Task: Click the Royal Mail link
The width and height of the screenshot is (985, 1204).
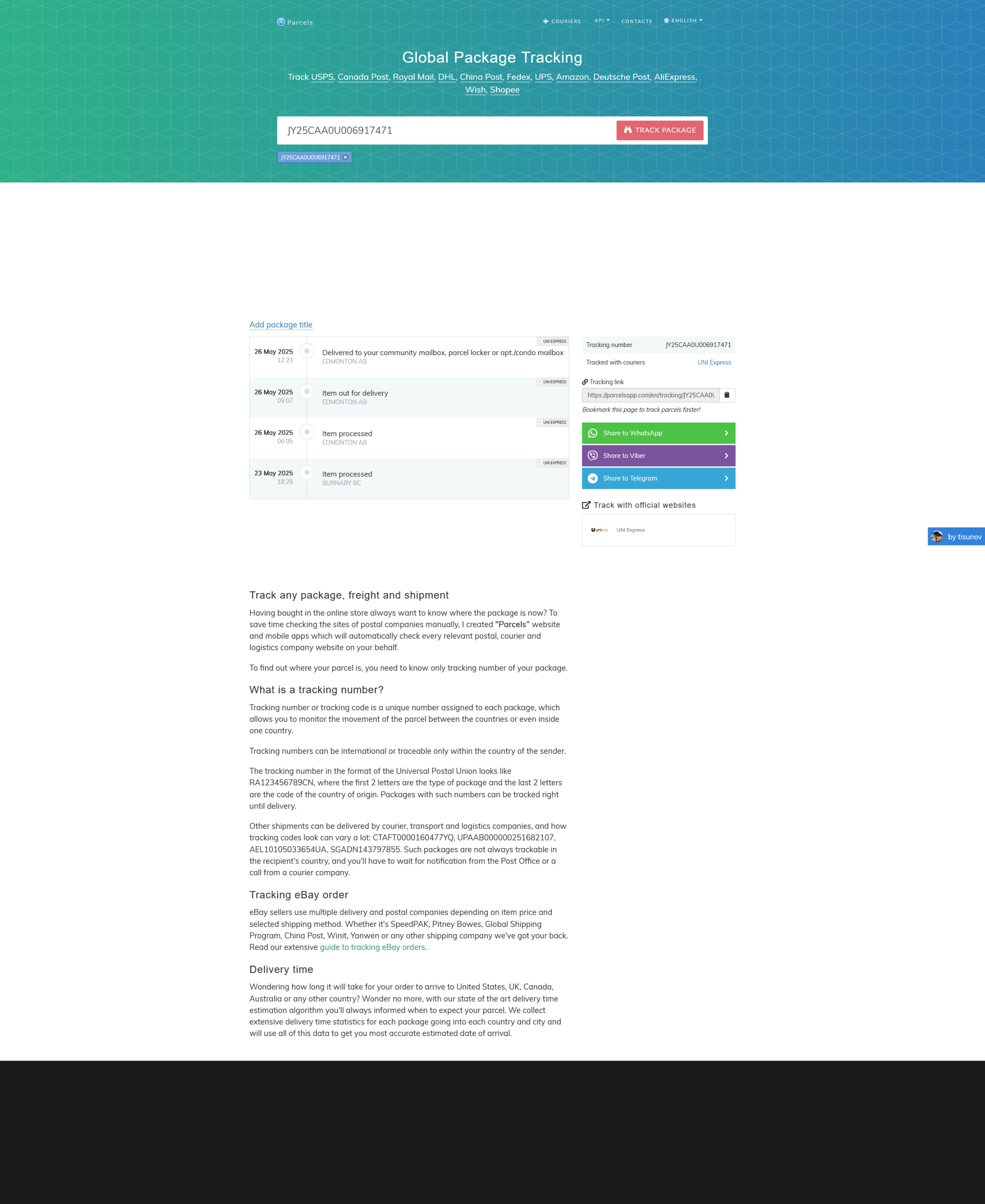Action: pyautogui.click(x=413, y=77)
